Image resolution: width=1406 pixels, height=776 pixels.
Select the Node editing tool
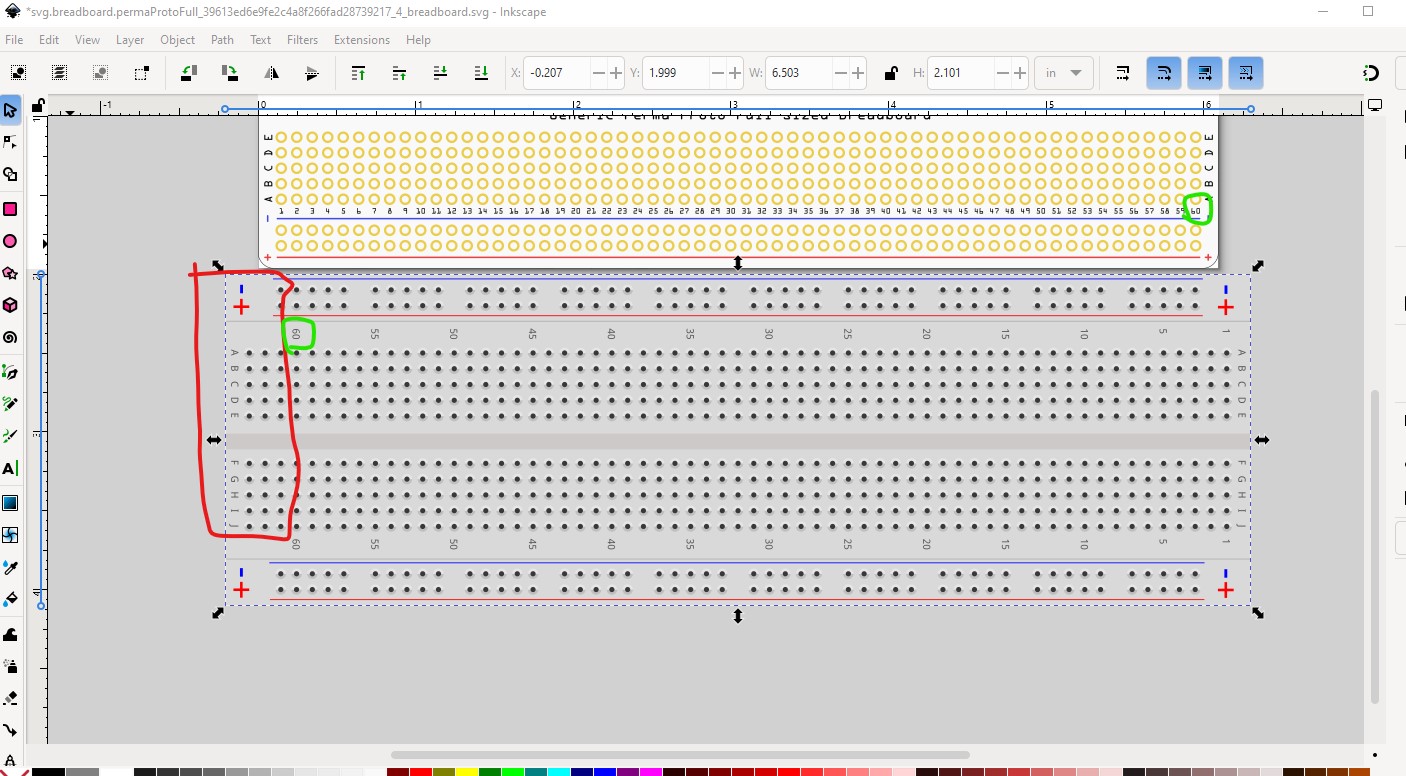click(x=10, y=142)
